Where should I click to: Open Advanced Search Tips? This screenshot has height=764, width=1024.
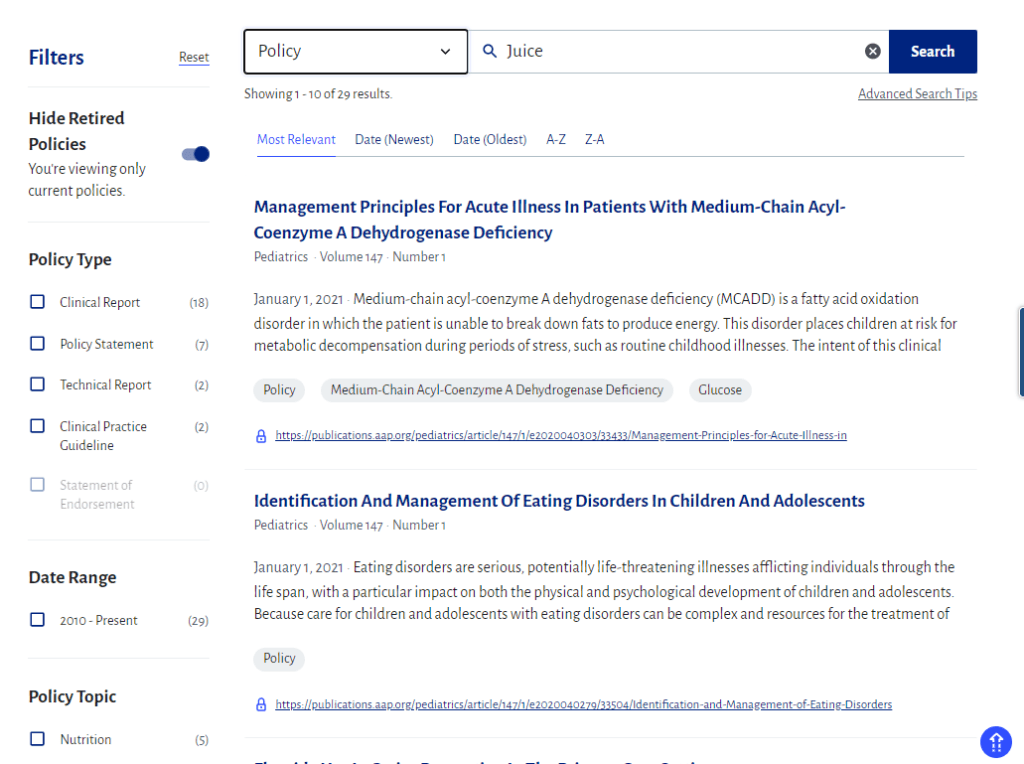coord(918,94)
